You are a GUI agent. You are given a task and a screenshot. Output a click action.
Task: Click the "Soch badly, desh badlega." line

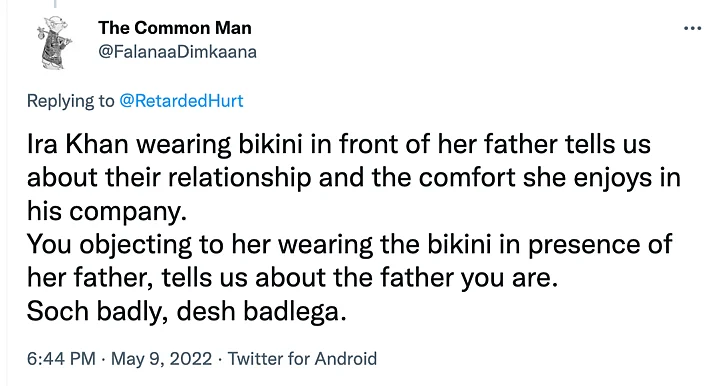point(186,311)
